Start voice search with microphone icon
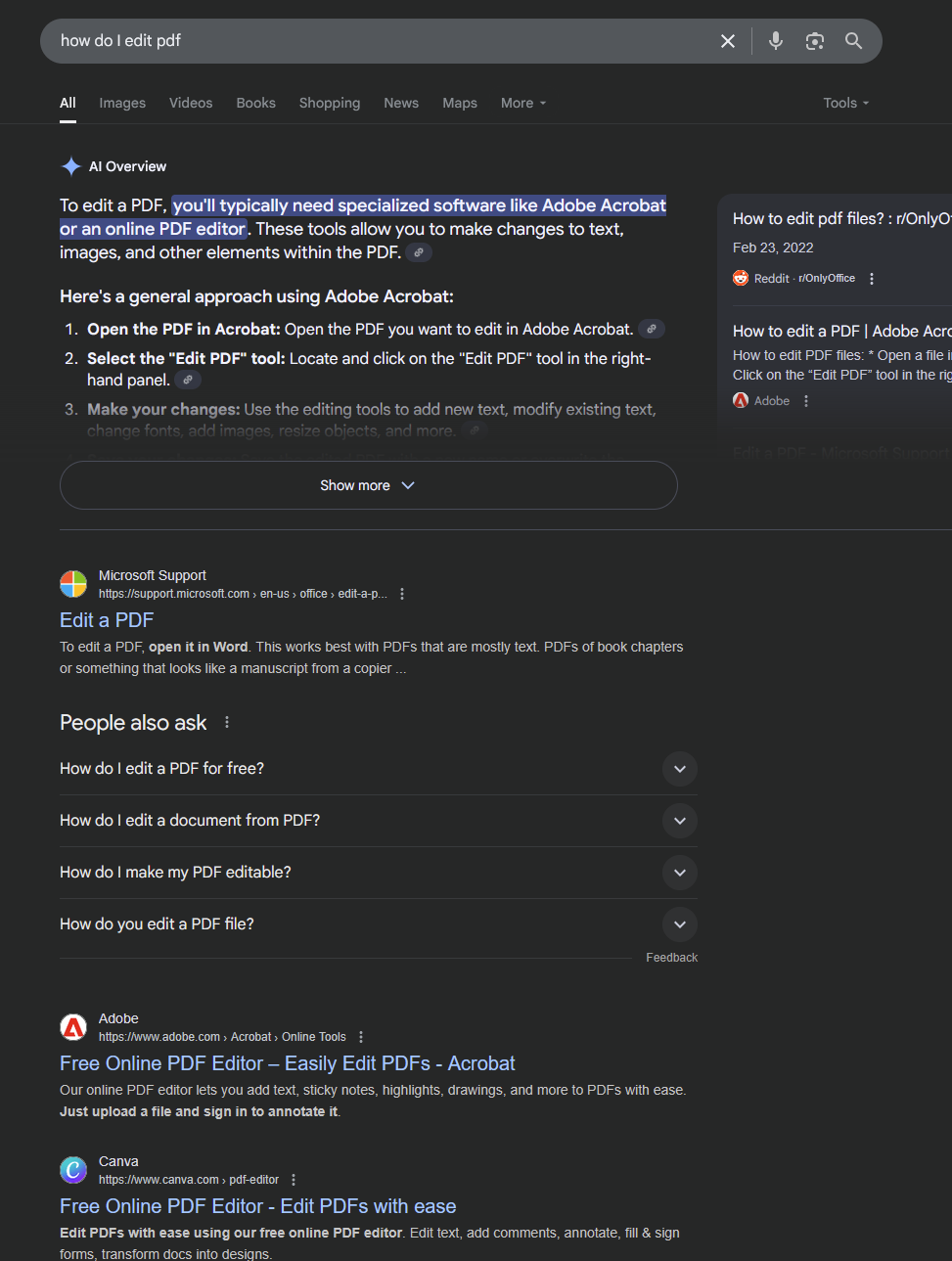The width and height of the screenshot is (952, 1261). tap(776, 41)
